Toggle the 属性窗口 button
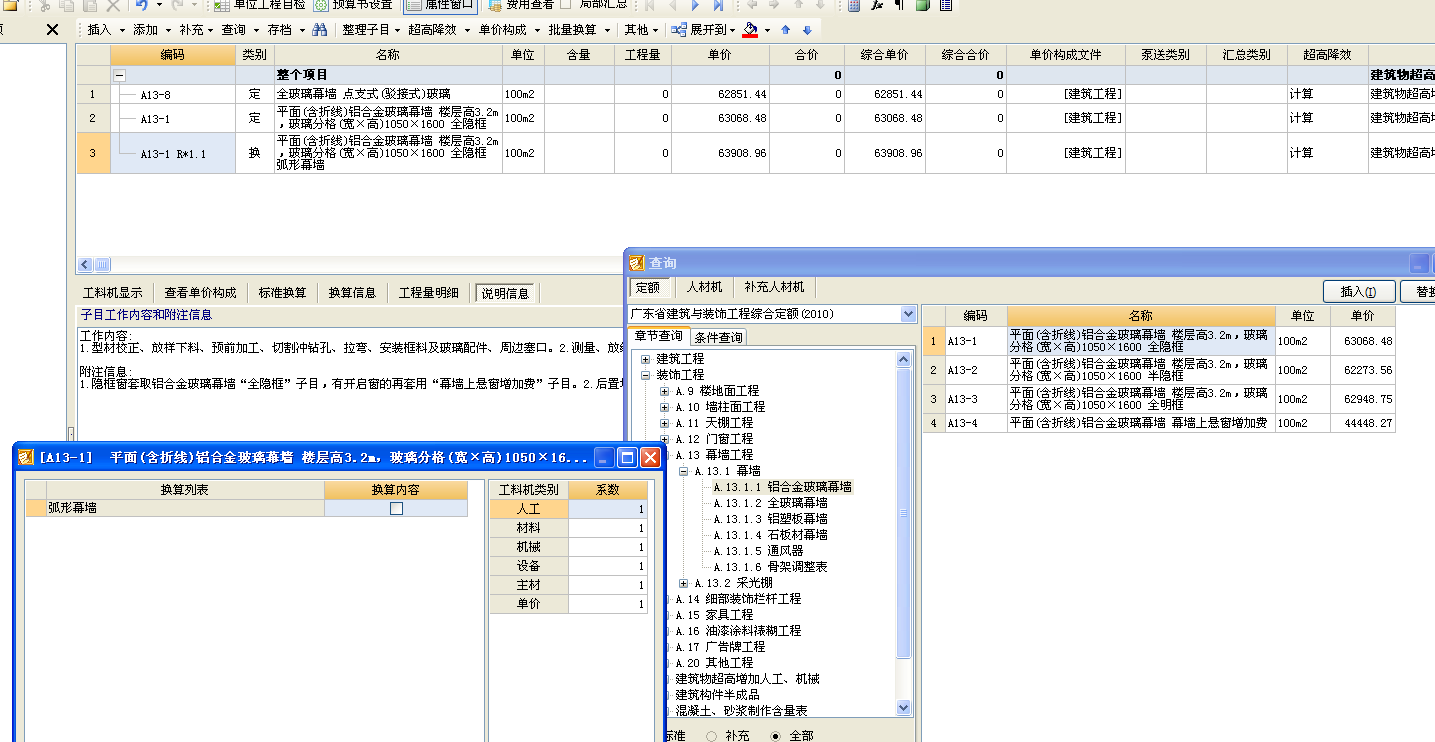The image size is (1435, 742). (x=441, y=5)
